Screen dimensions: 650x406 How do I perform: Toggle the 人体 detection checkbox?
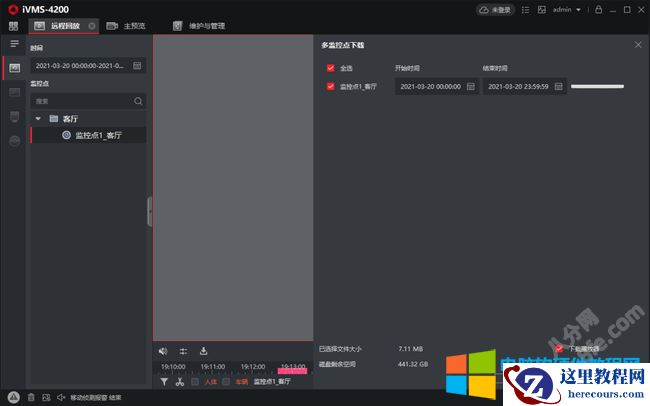pyautogui.click(x=195, y=382)
